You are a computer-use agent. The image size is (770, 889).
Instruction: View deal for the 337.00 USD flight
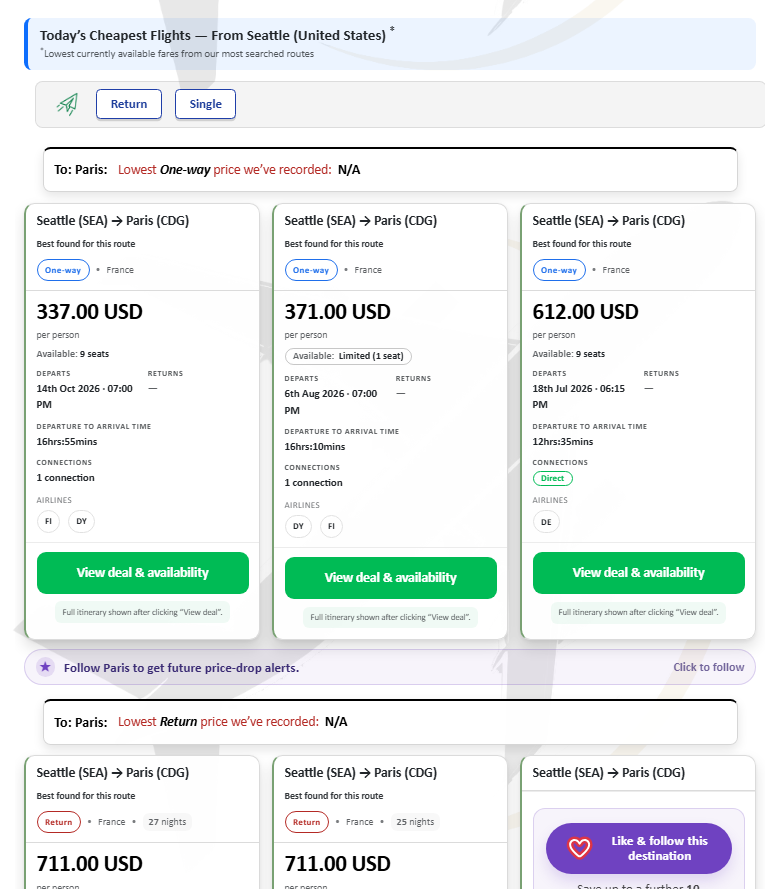point(143,573)
